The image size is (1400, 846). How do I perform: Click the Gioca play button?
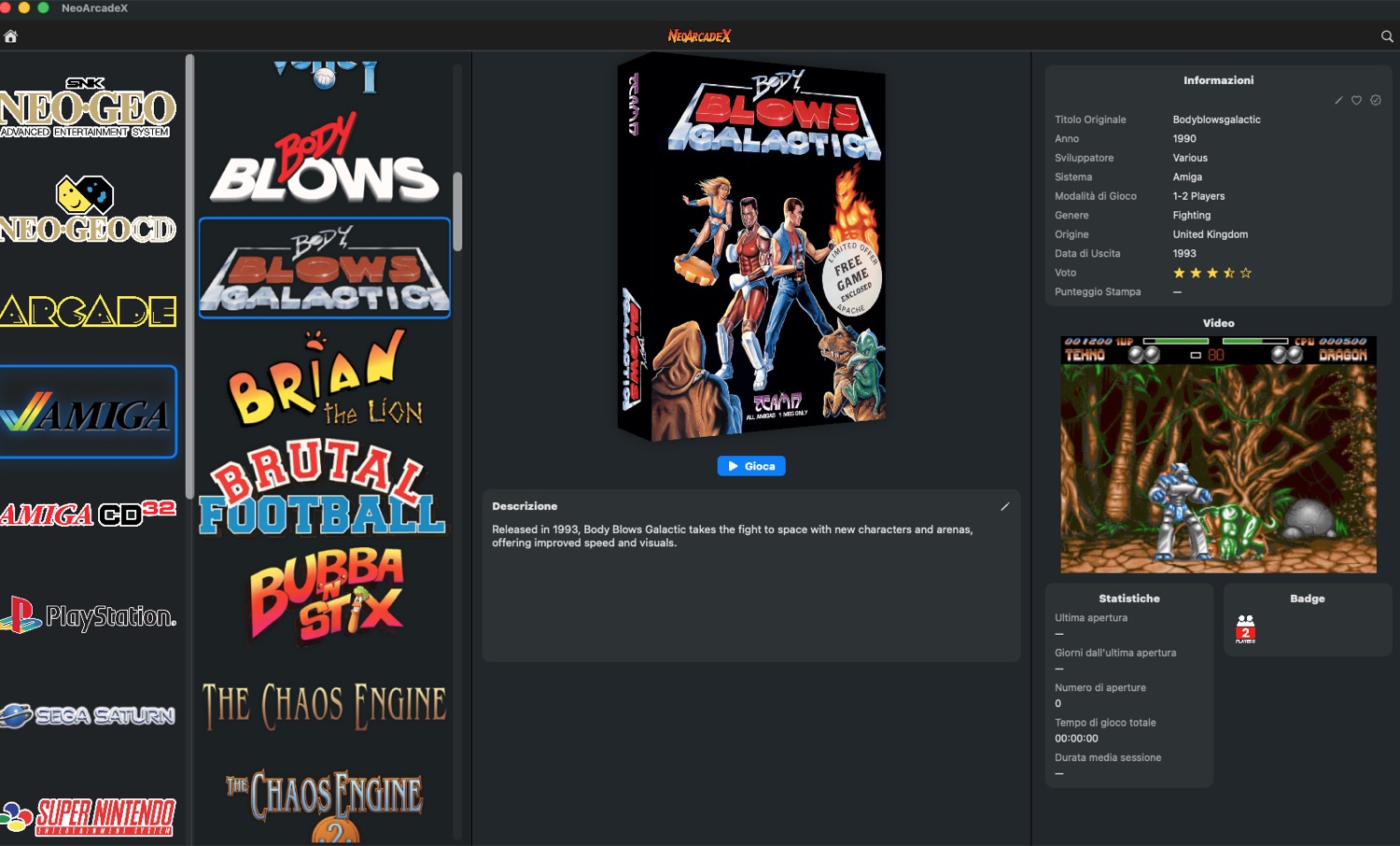(x=751, y=466)
